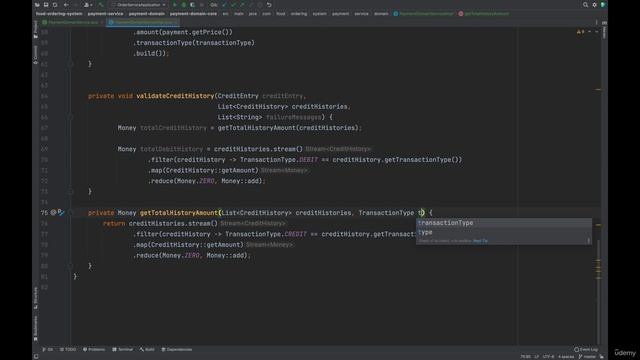This screenshot has width=640, height=360.
Task: Click the Next Tip link in completion popup
Action: pyautogui.click(x=480, y=241)
